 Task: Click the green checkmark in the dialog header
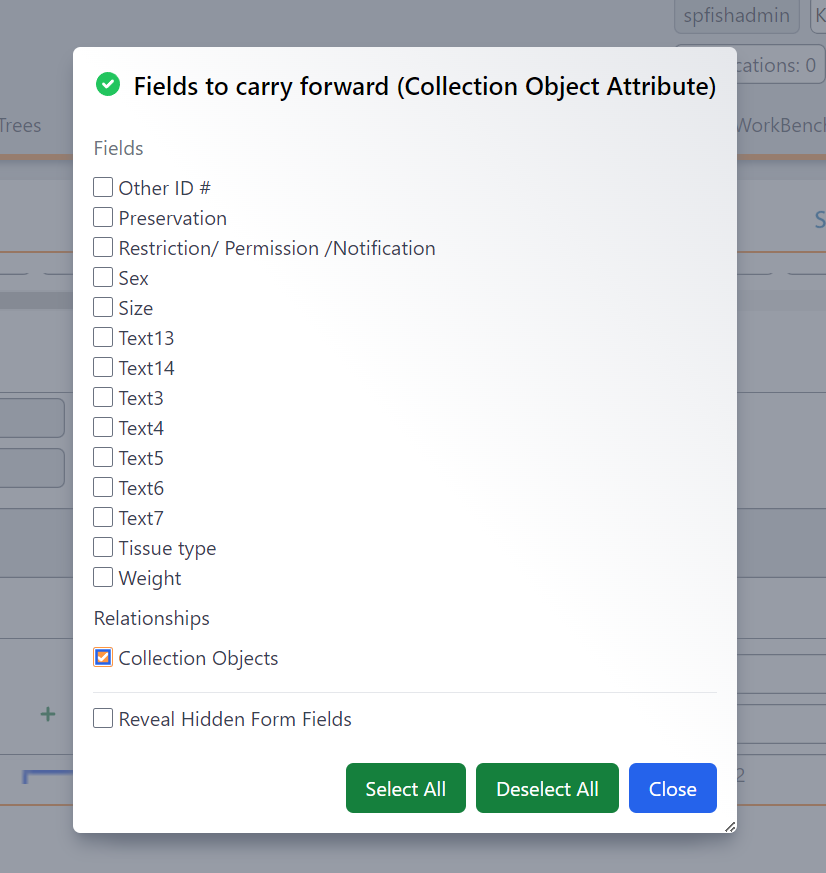107,85
